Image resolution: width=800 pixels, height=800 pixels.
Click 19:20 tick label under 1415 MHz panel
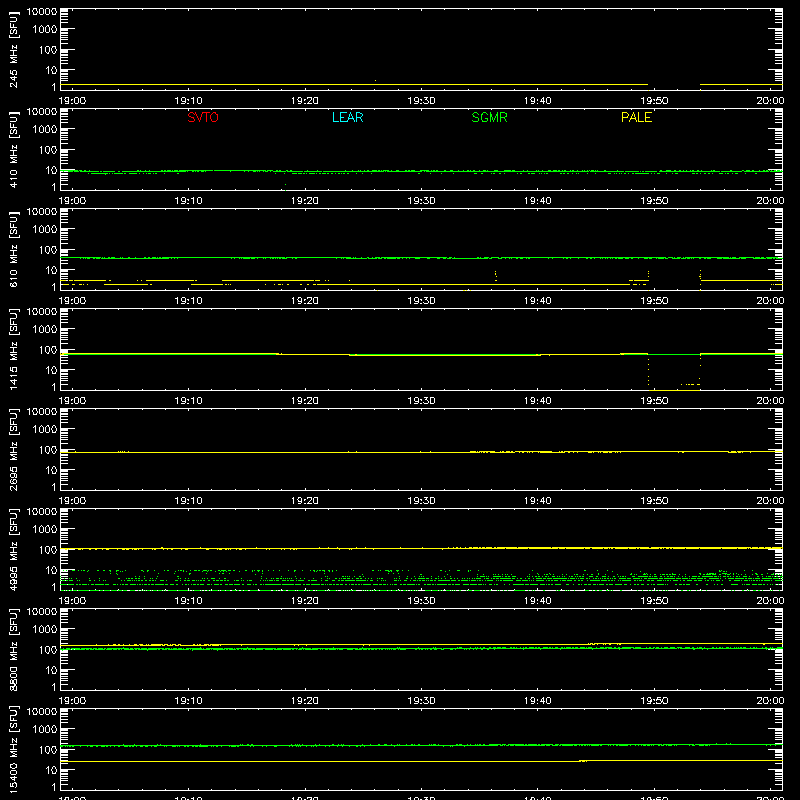click(x=305, y=401)
